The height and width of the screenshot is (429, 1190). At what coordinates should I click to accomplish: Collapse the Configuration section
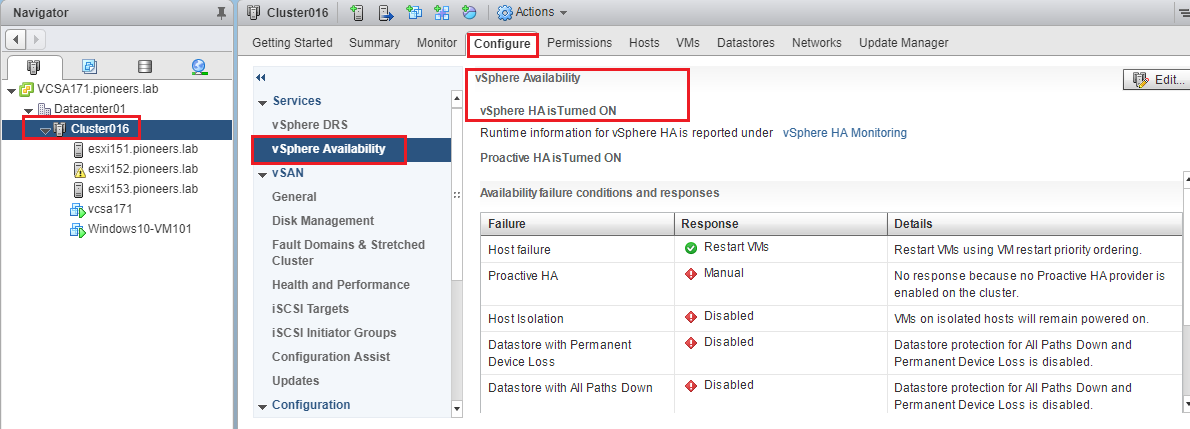click(263, 407)
